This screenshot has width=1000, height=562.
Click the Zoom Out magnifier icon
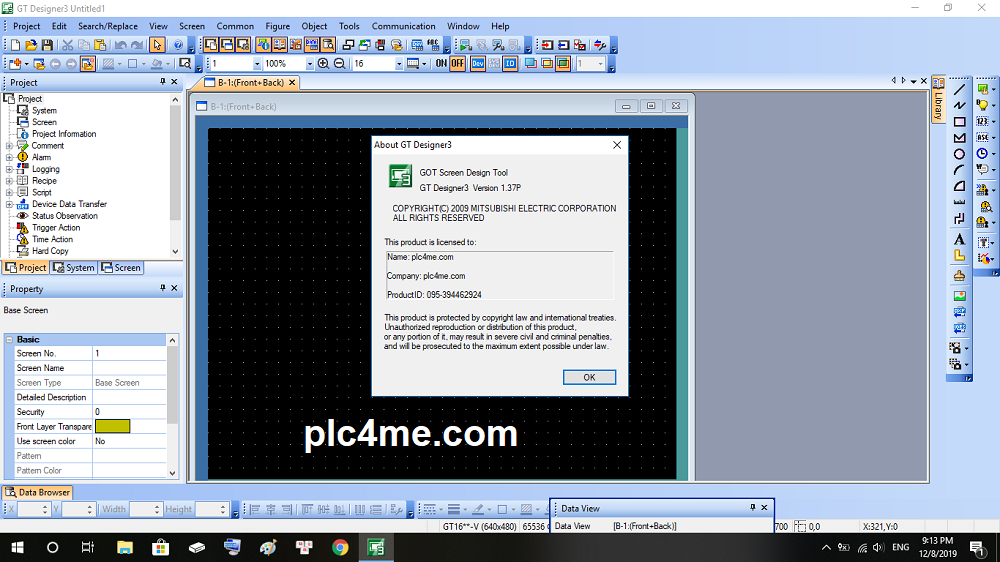[x=339, y=63]
